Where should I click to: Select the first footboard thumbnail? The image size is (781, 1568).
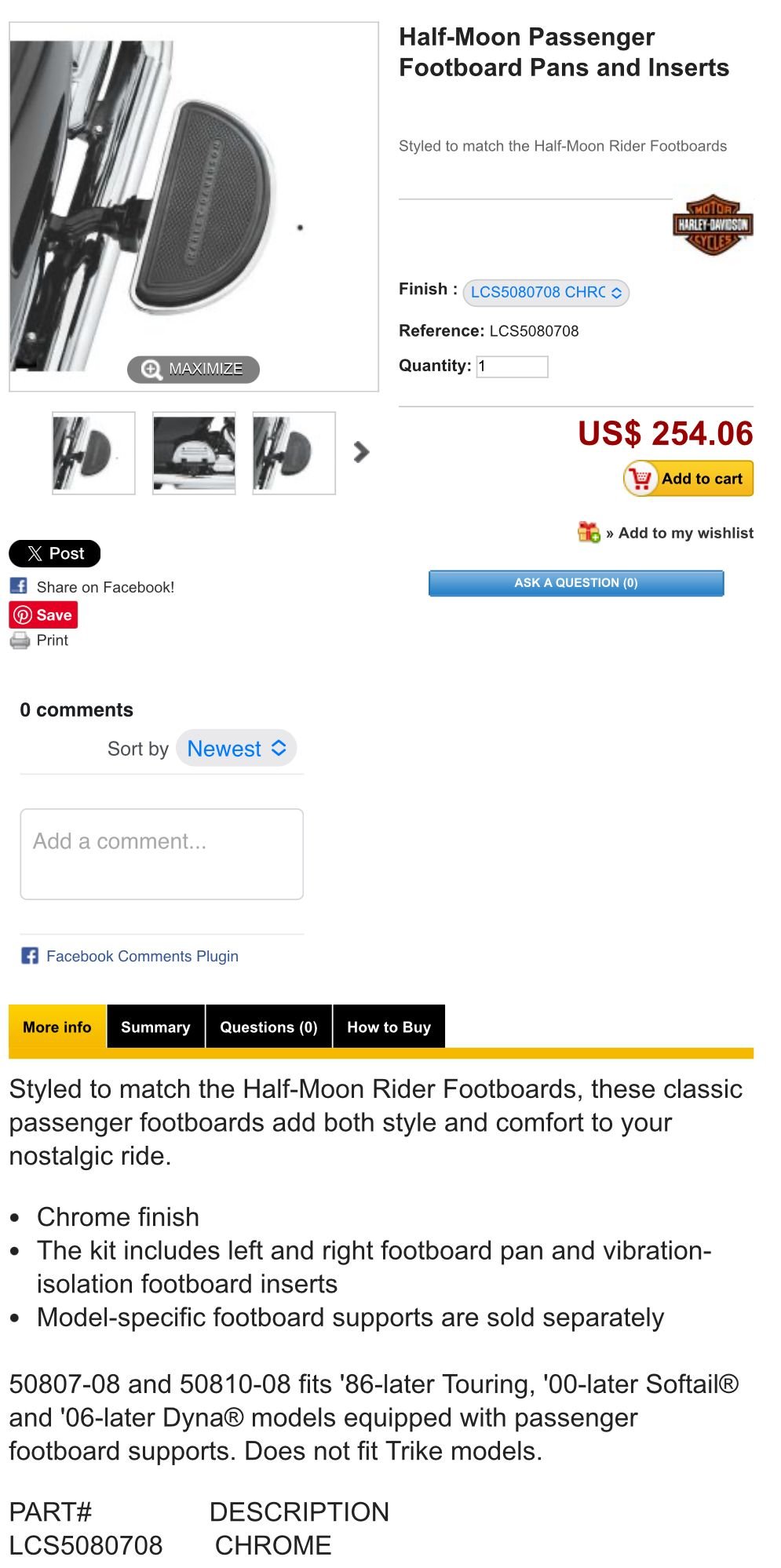[93, 453]
